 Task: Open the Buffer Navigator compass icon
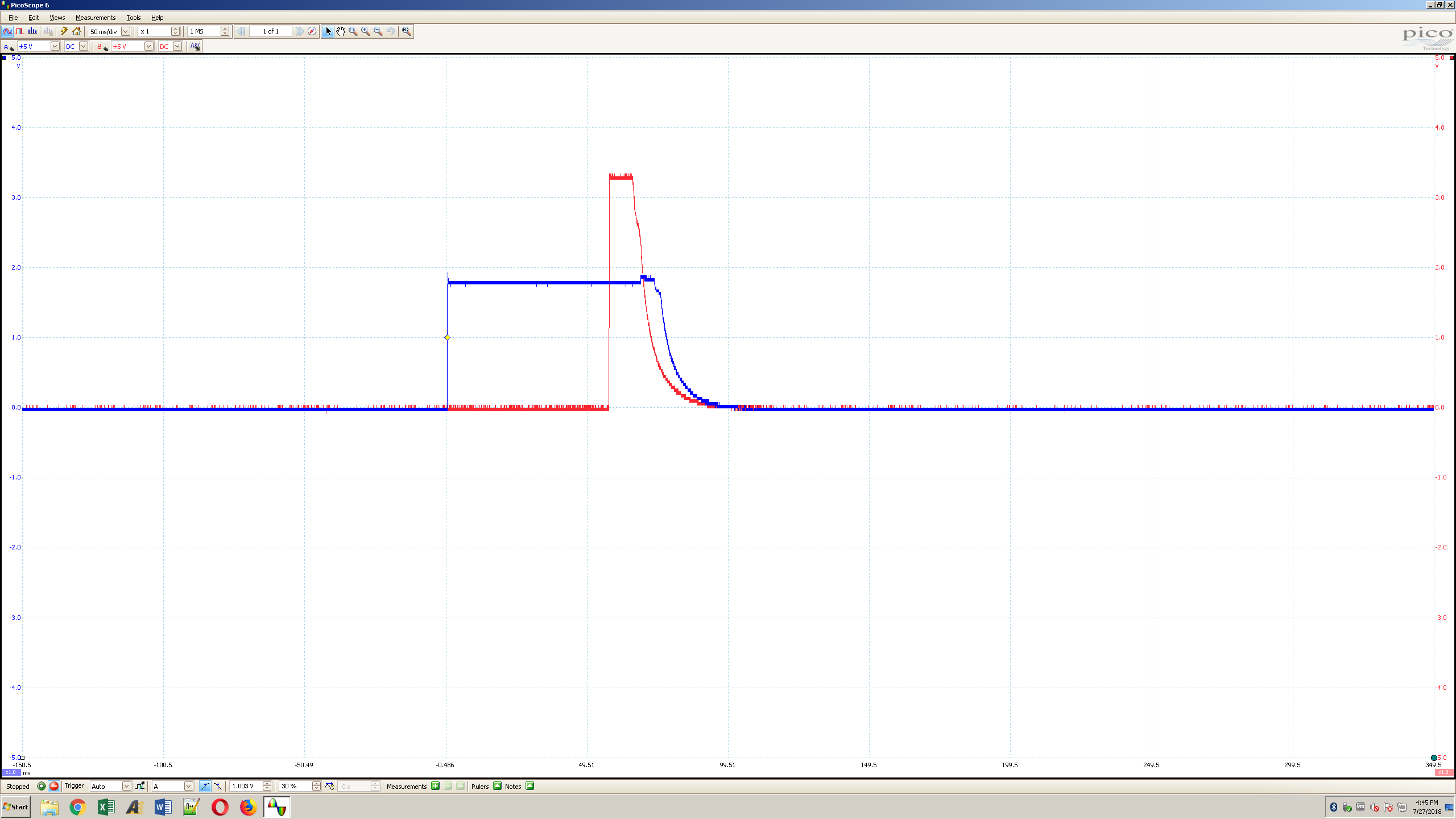312,31
